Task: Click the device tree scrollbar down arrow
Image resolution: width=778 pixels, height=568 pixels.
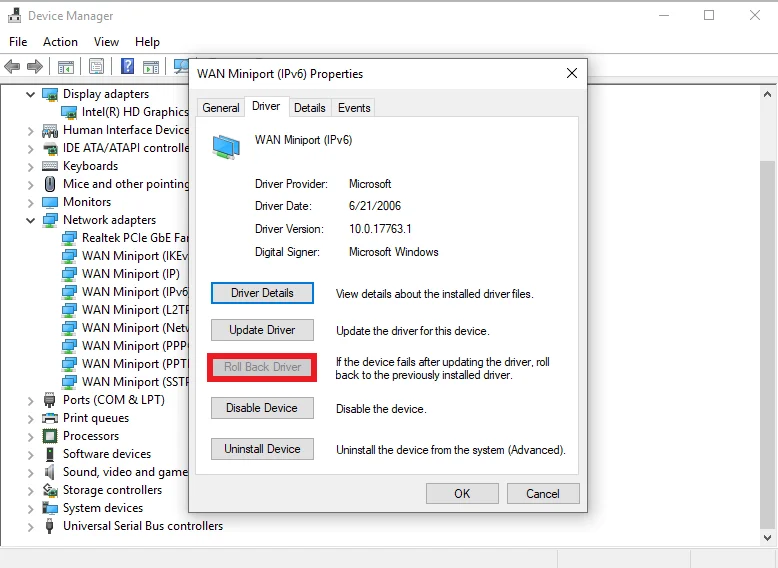Action: click(x=767, y=537)
